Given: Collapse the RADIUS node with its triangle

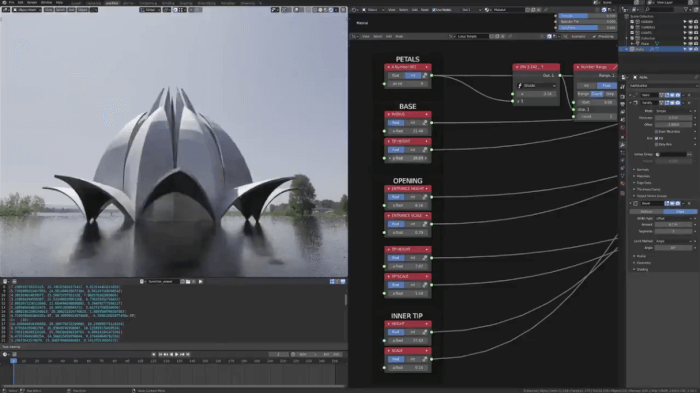Looking at the screenshot, I should (389, 114).
